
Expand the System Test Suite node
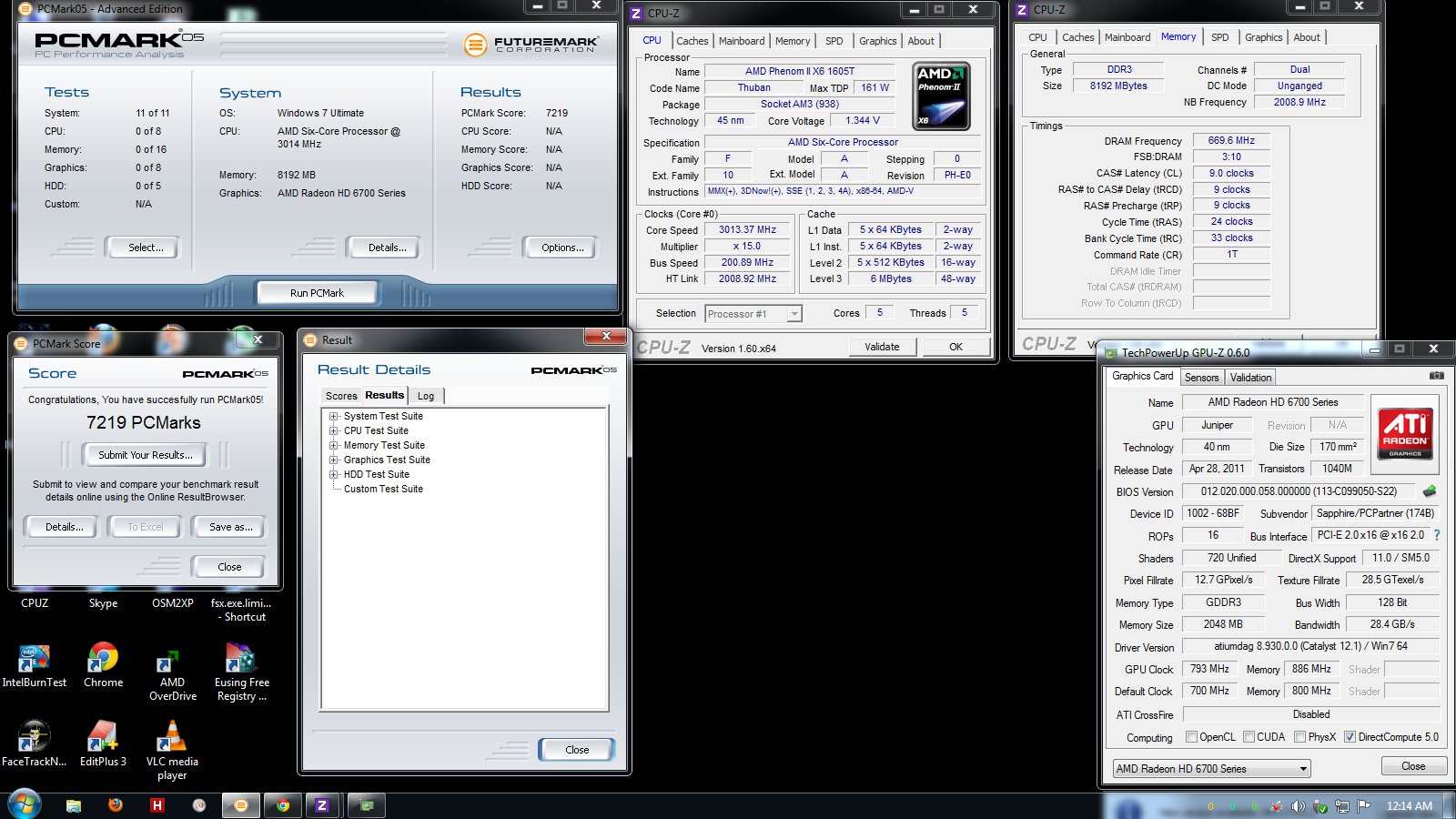(334, 417)
